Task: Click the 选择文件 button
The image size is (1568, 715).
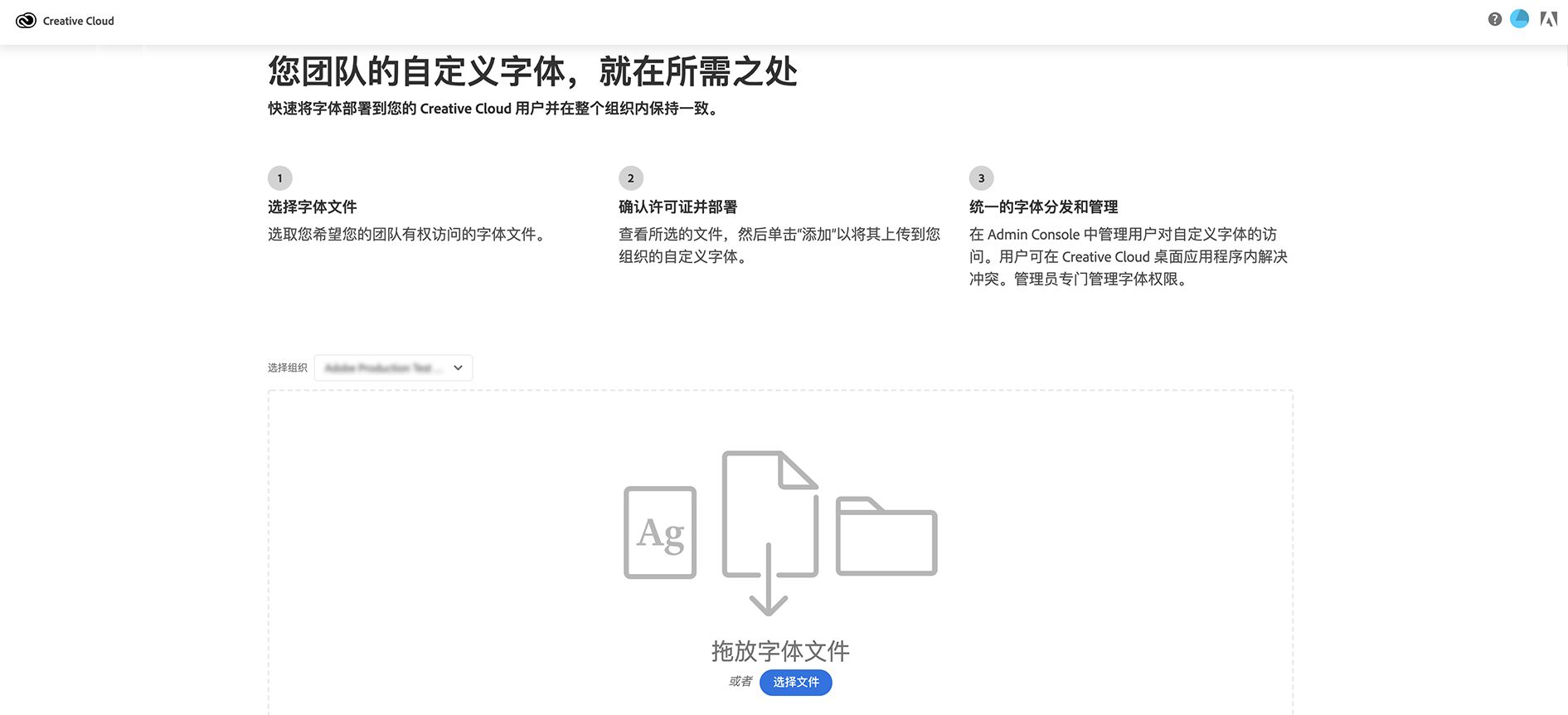Action: [796, 682]
